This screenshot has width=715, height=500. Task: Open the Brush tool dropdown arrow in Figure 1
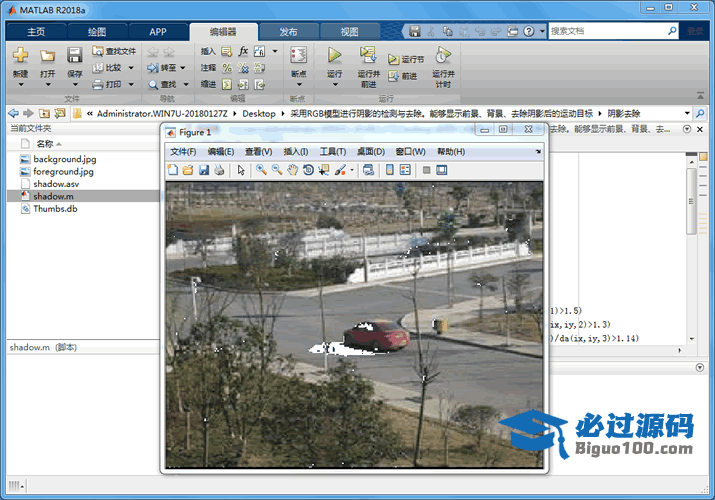(x=351, y=170)
